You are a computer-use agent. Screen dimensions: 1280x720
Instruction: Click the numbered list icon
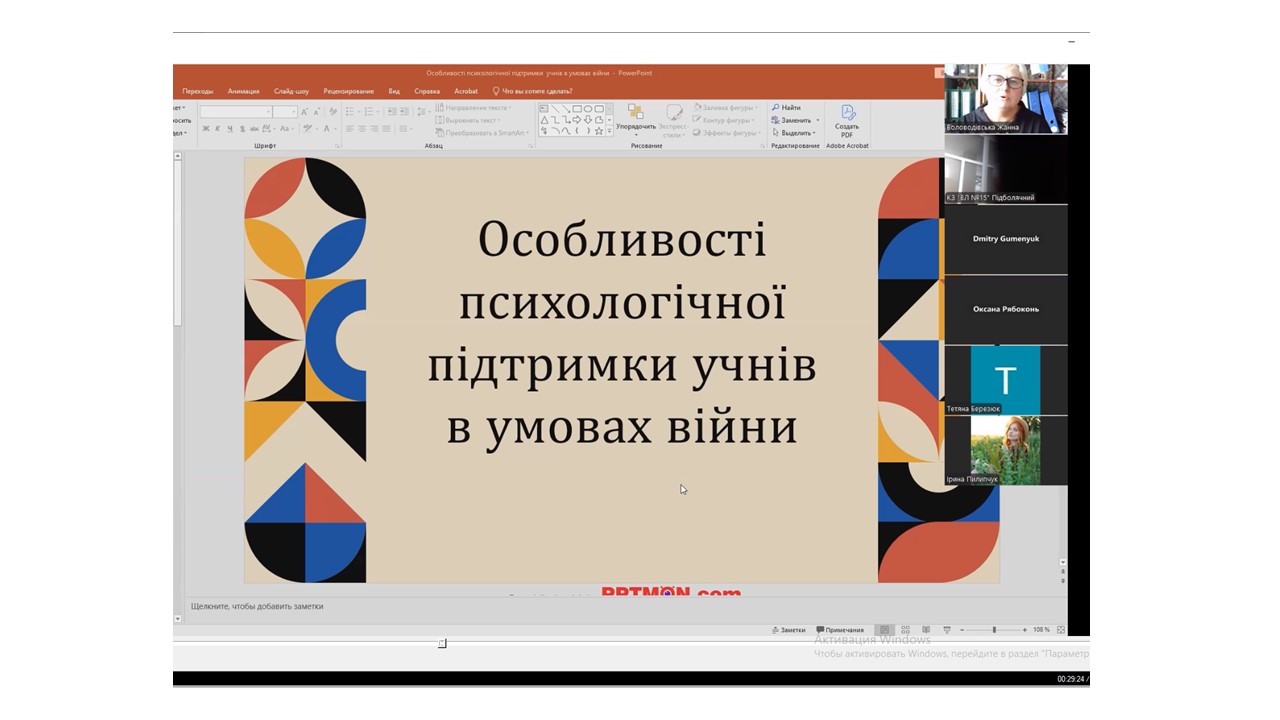coord(370,111)
